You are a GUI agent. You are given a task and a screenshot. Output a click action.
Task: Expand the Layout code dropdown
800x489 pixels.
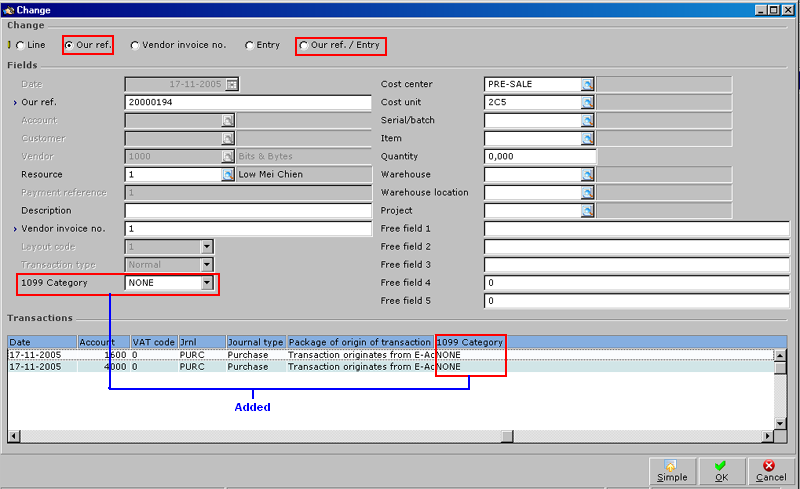tap(207, 247)
